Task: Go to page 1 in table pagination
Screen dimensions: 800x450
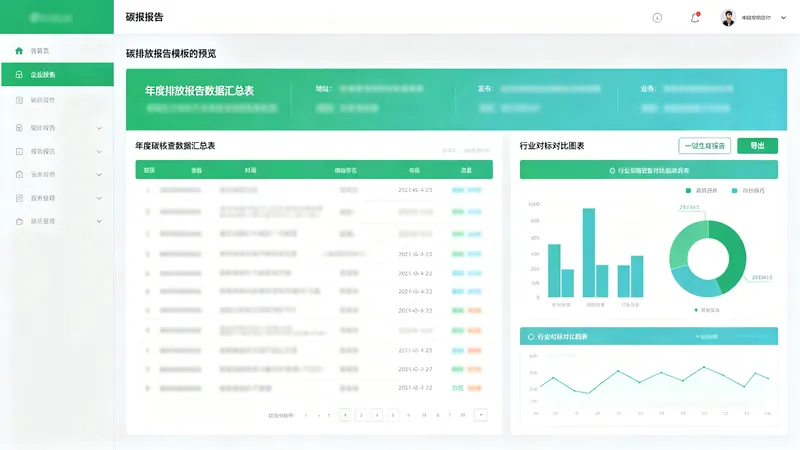Action: coord(345,415)
